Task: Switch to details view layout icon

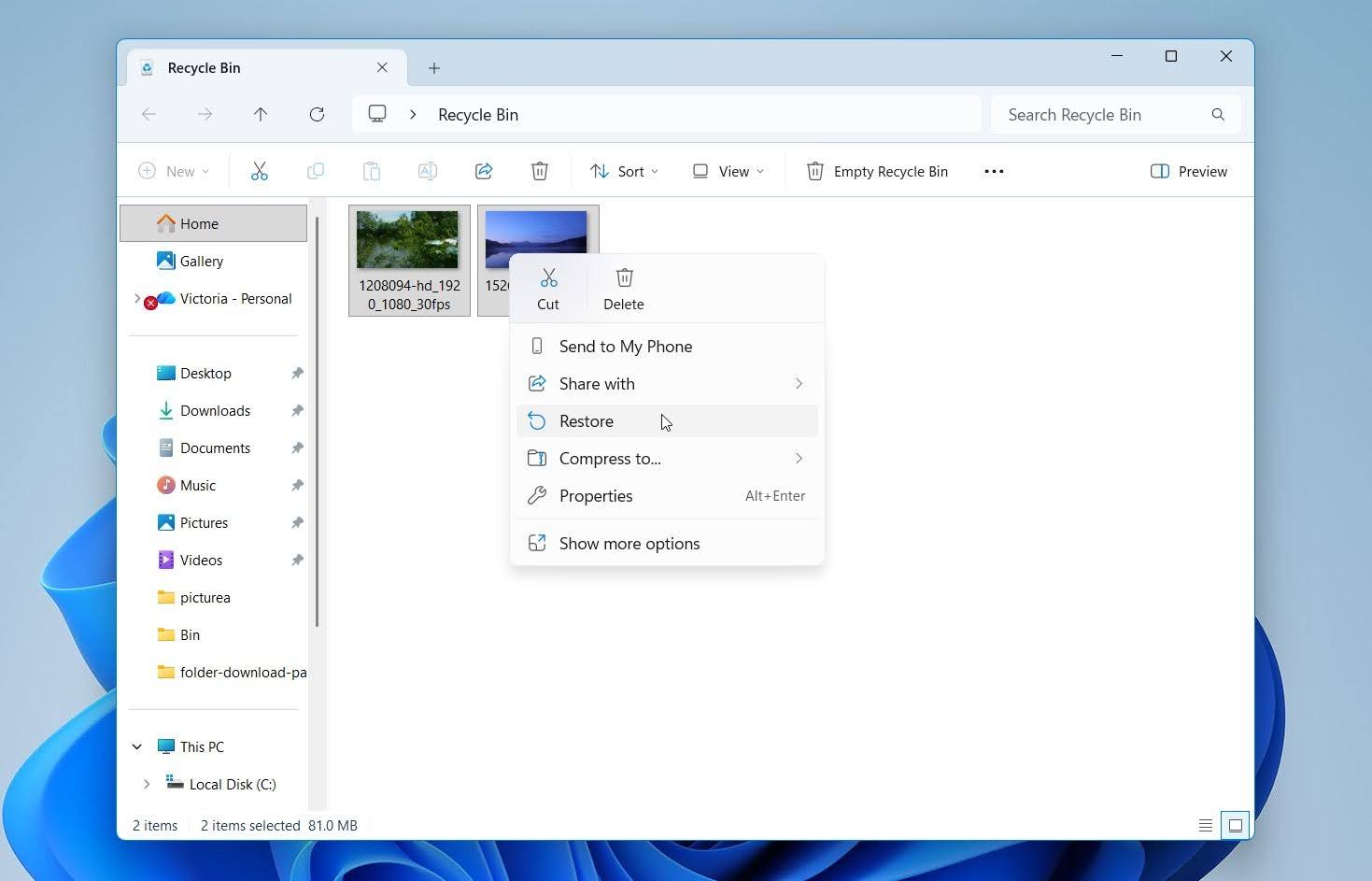Action: click(x=1206, y=825)
